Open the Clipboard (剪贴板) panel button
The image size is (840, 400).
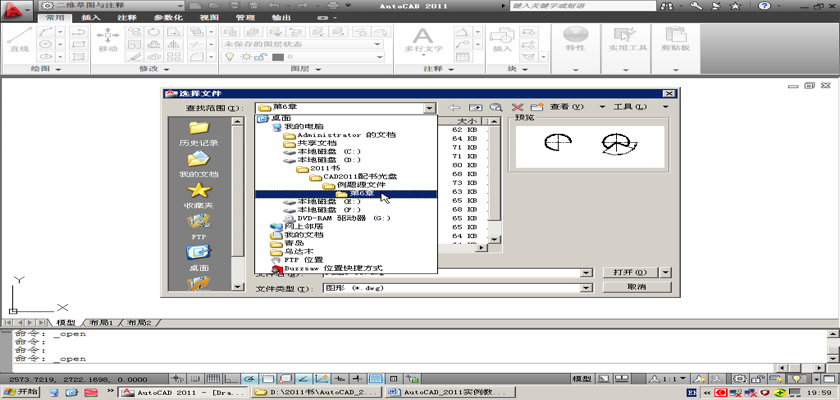[x=677, y=40]
